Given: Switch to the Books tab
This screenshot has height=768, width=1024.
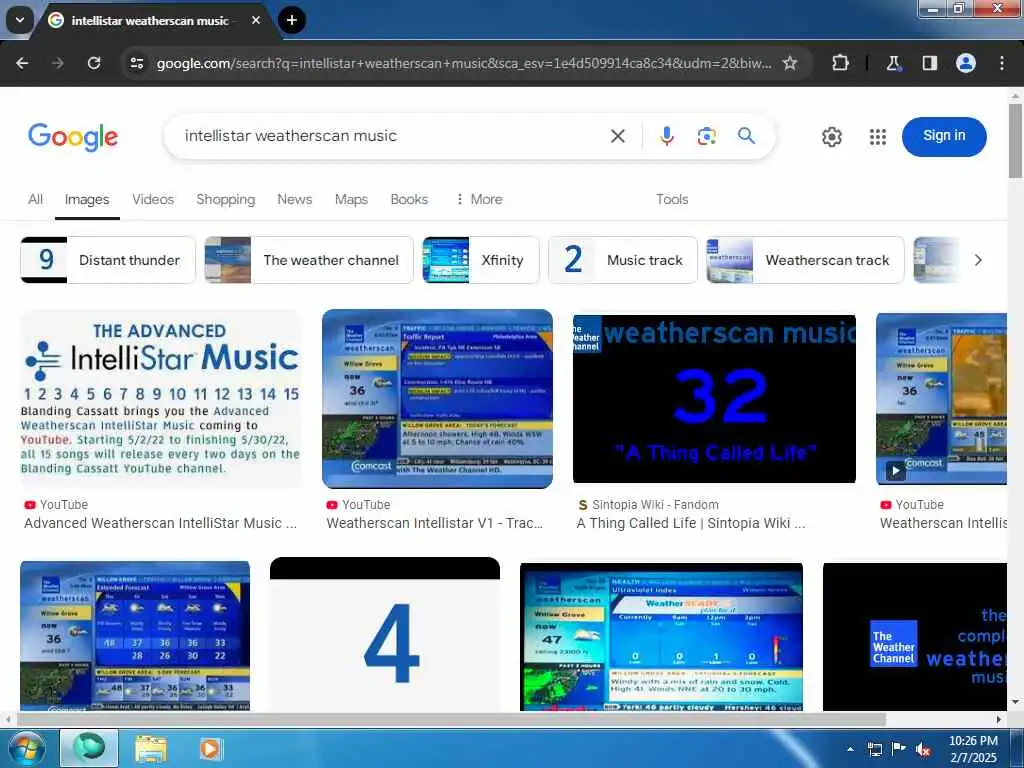Looking at the screenshot, I should pos(409,199).
